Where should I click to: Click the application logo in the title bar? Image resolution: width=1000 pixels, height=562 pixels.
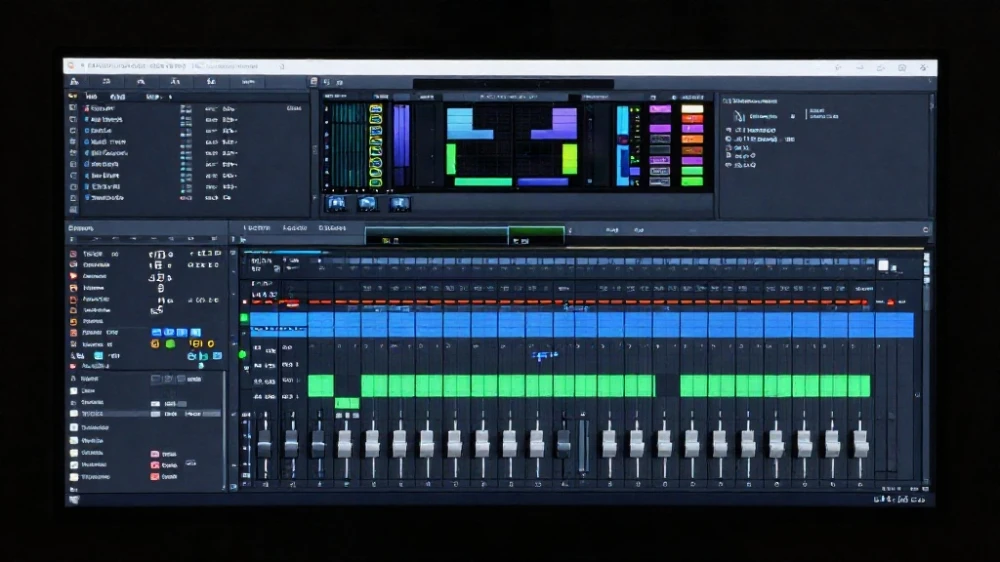[x=72, y=66]
